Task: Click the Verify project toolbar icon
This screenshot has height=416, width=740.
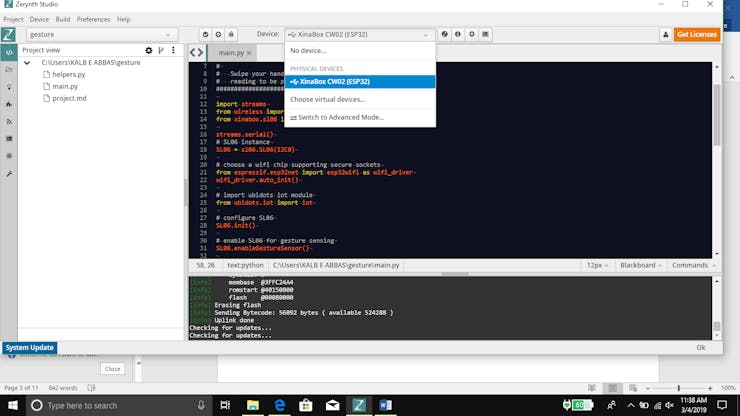Action: (x=205, y=34)
